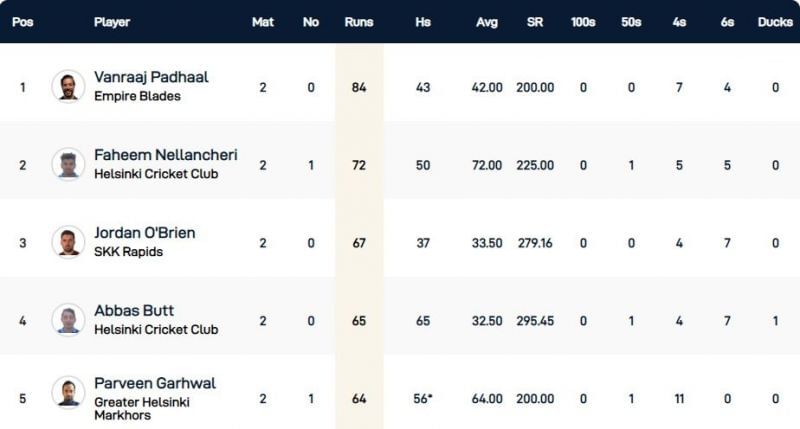The image size is (800, 429).
Task: Click the Player column header
Action: pos(112,22)
